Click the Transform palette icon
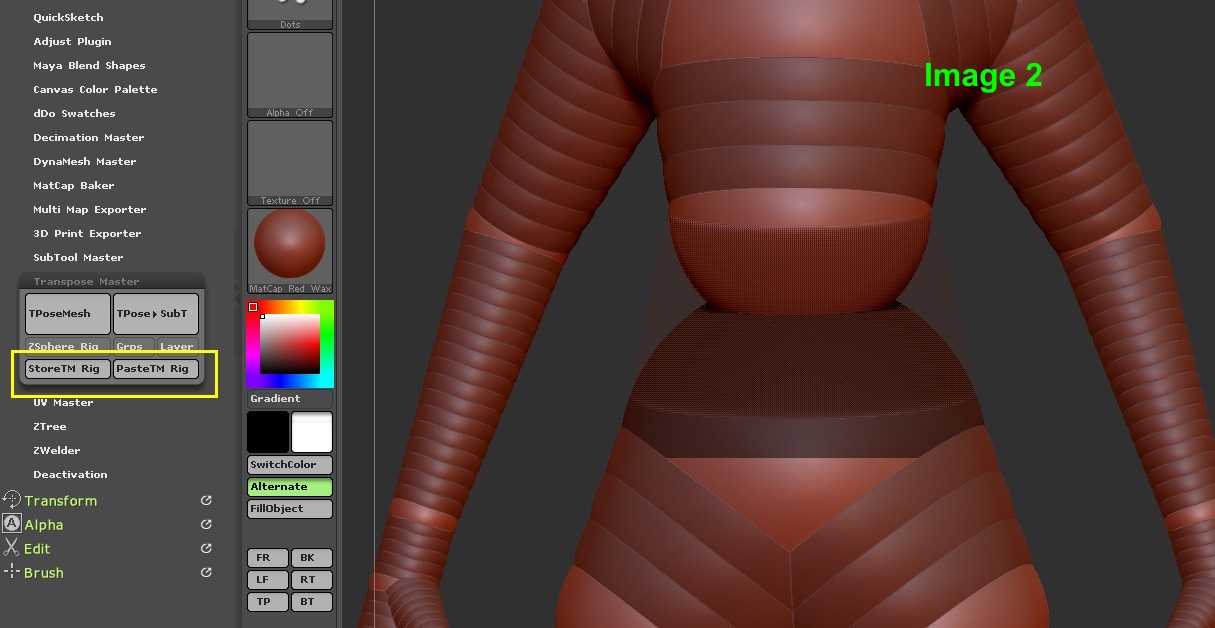 pos(12,500)
